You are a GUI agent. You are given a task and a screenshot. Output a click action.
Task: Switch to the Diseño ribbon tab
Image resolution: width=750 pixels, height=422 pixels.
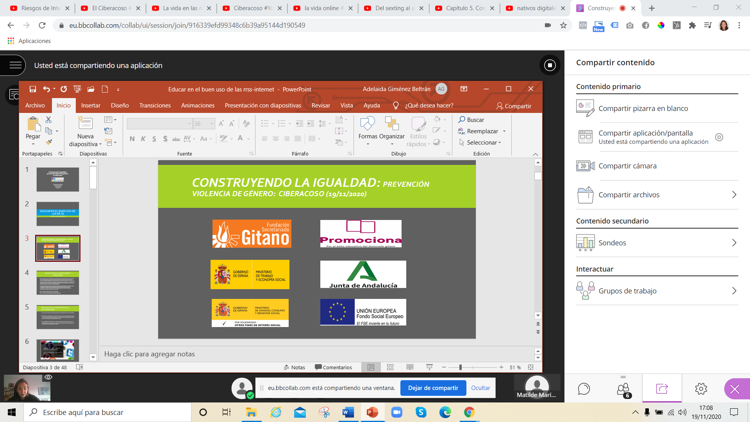pyautogui.click(x=120, y=106)
